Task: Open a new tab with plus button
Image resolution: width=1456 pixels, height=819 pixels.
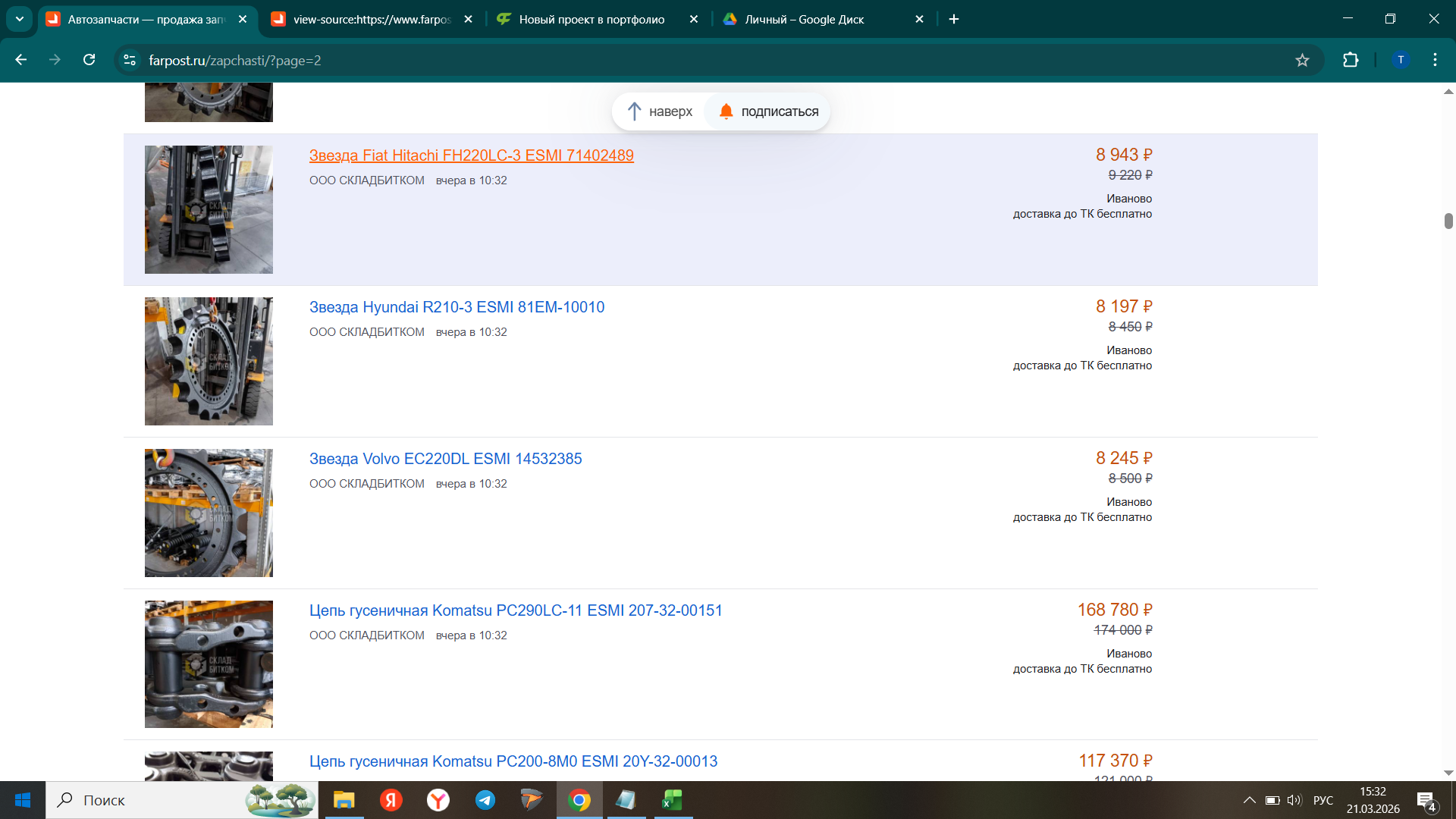Action: point(954,19)
